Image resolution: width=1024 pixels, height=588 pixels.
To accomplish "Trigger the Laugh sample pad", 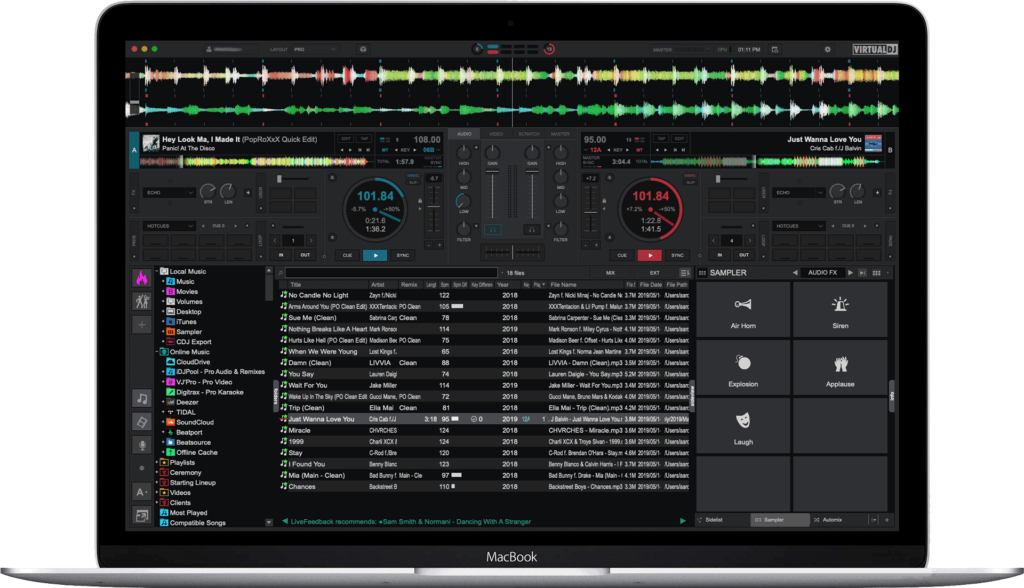I will (x=743, y=426).
